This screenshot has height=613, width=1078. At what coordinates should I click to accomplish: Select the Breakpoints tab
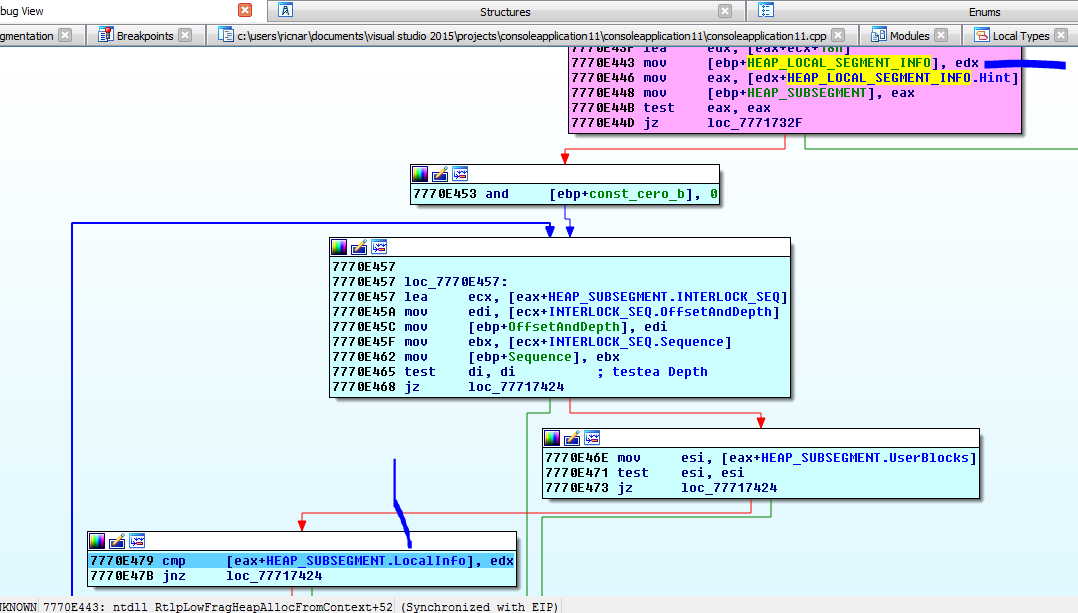(x=145, y=36)
